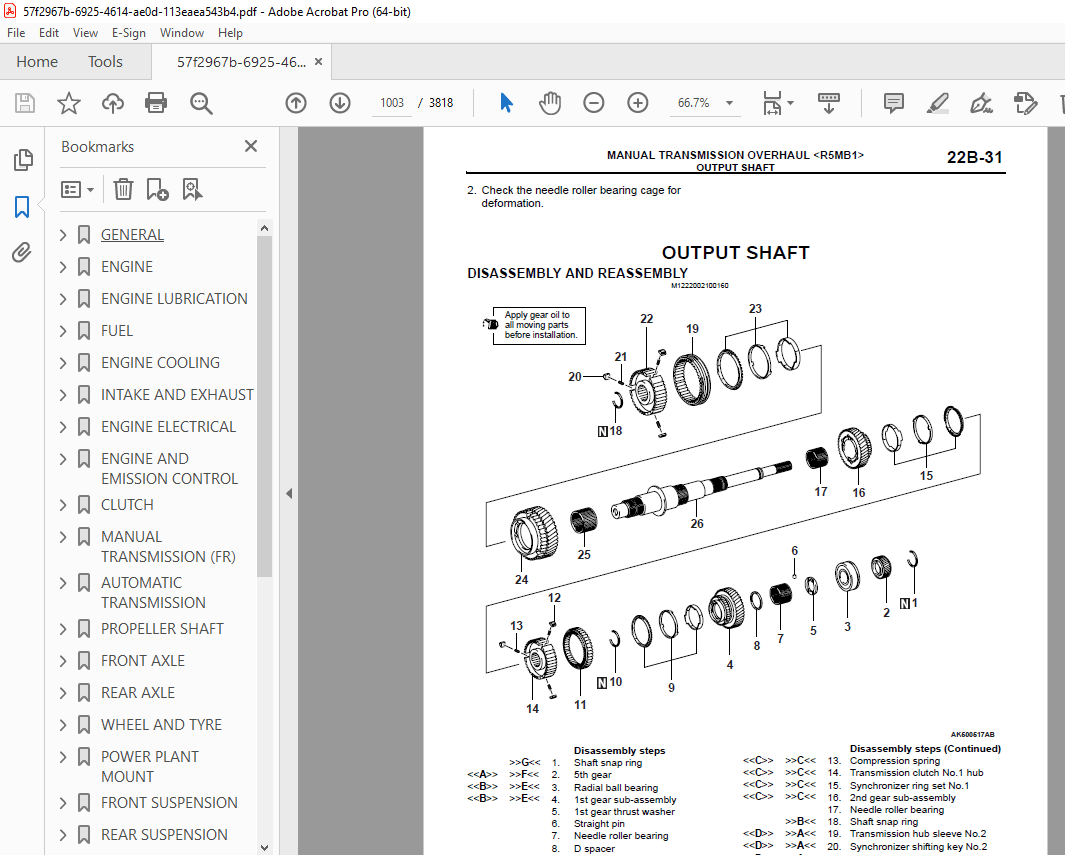Click the Add sticky note comment icon

point(892,102)
